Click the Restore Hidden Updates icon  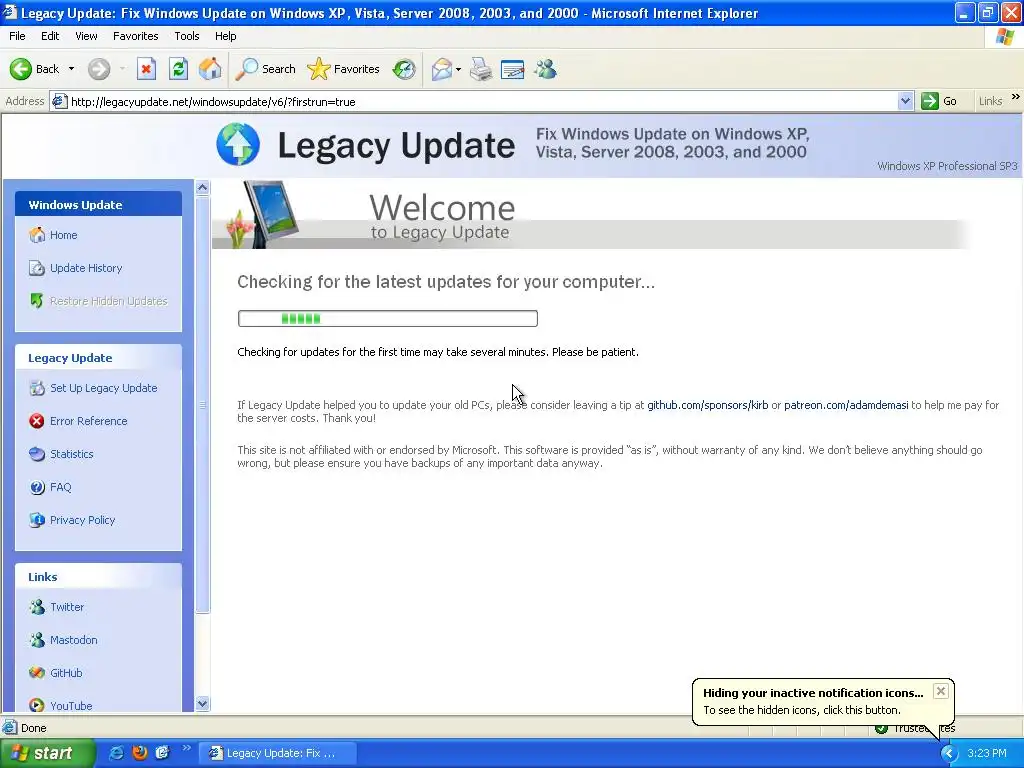coord(37,300)
